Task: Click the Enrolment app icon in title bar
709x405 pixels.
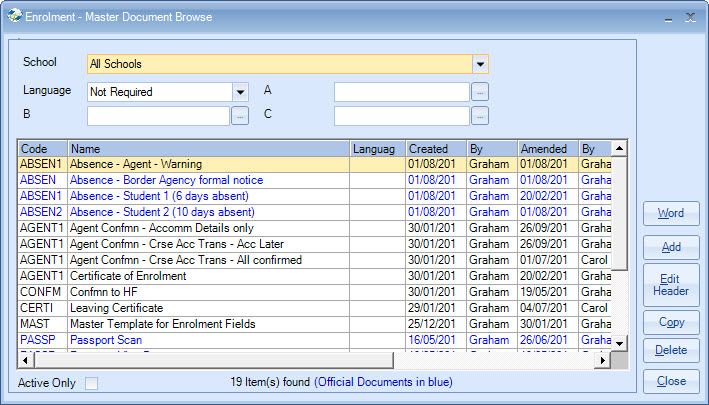Action: 14,16
